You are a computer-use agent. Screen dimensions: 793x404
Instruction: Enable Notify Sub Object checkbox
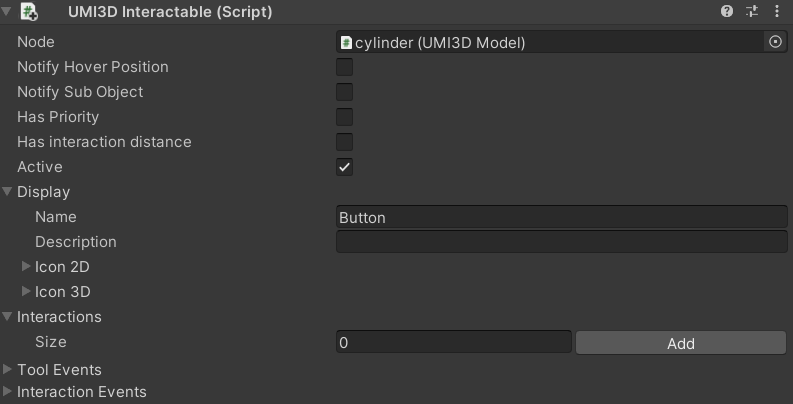tap(344, 92)
